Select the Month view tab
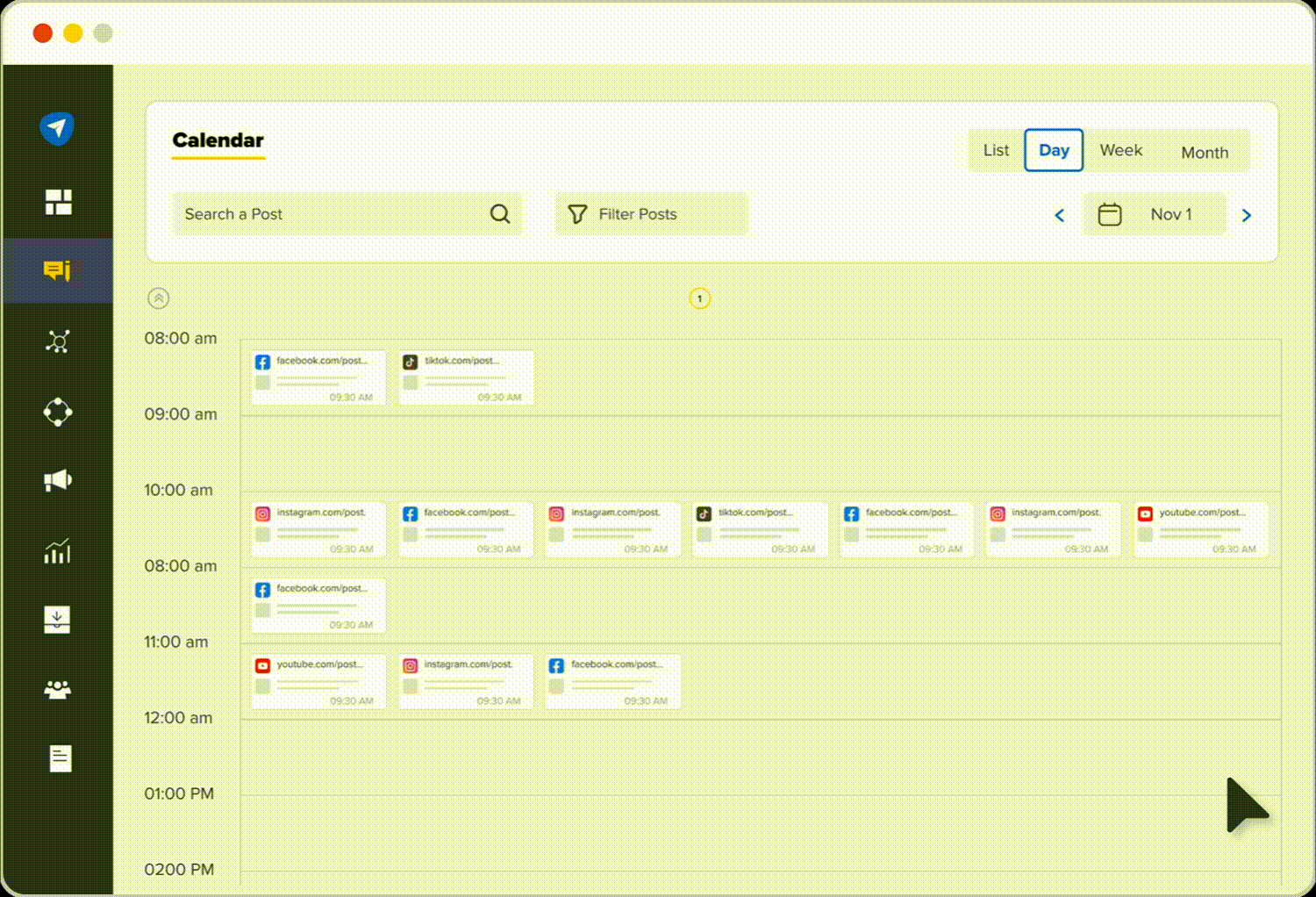The image size is (1316, 897). [1204, 153]
